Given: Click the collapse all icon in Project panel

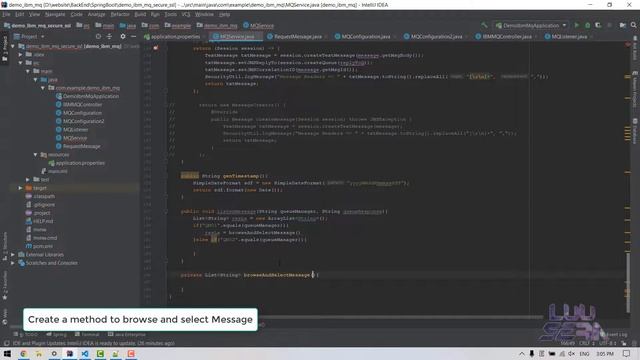Looking at the screenshot, I should coord(109,36).
